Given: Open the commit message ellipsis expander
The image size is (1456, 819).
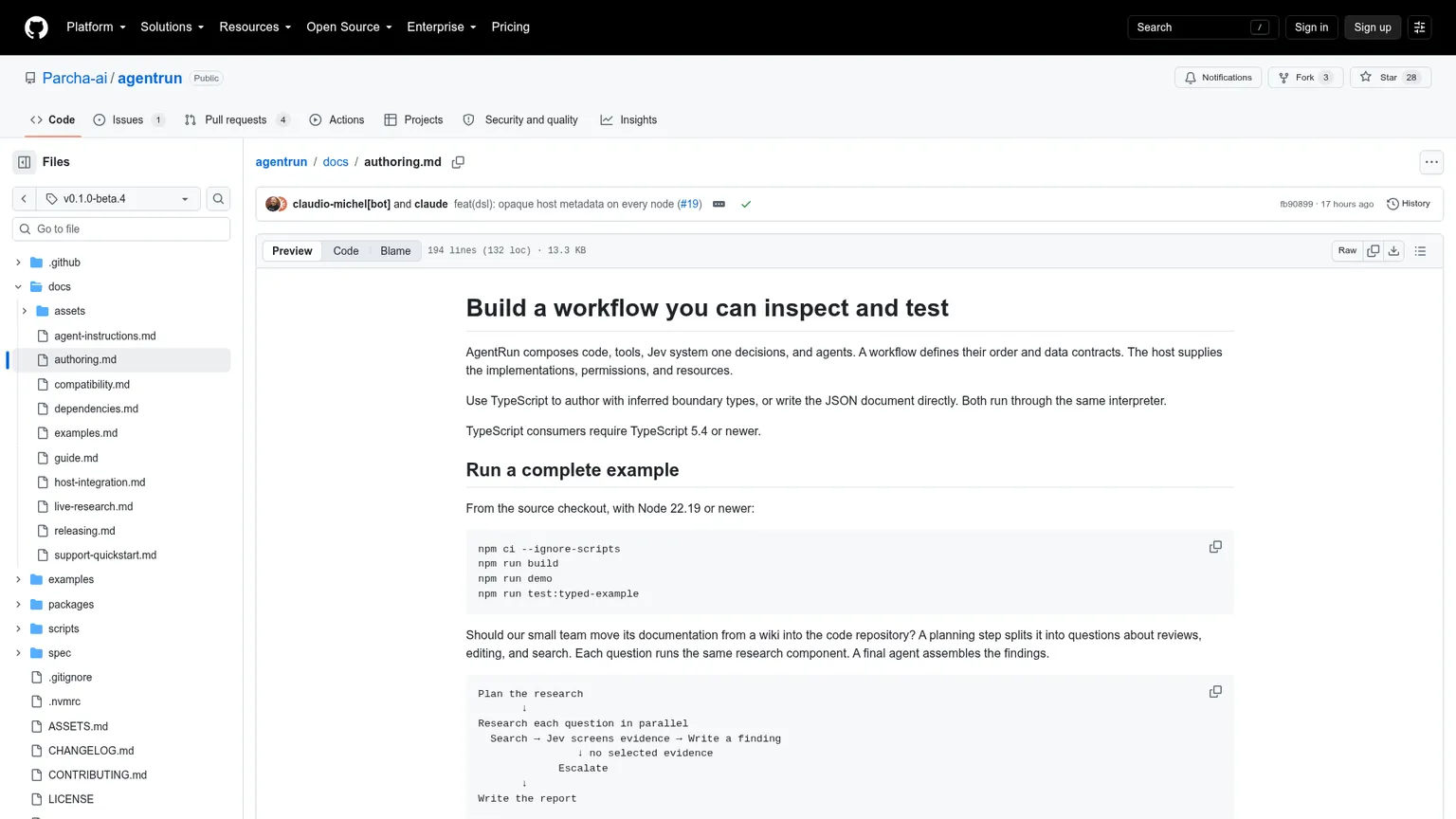Looking at the screenshot, I should coord(719,204).
